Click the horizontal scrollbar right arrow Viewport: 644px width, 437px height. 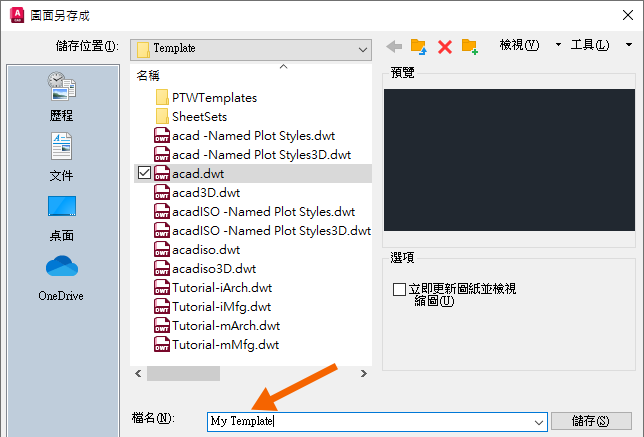363,373
